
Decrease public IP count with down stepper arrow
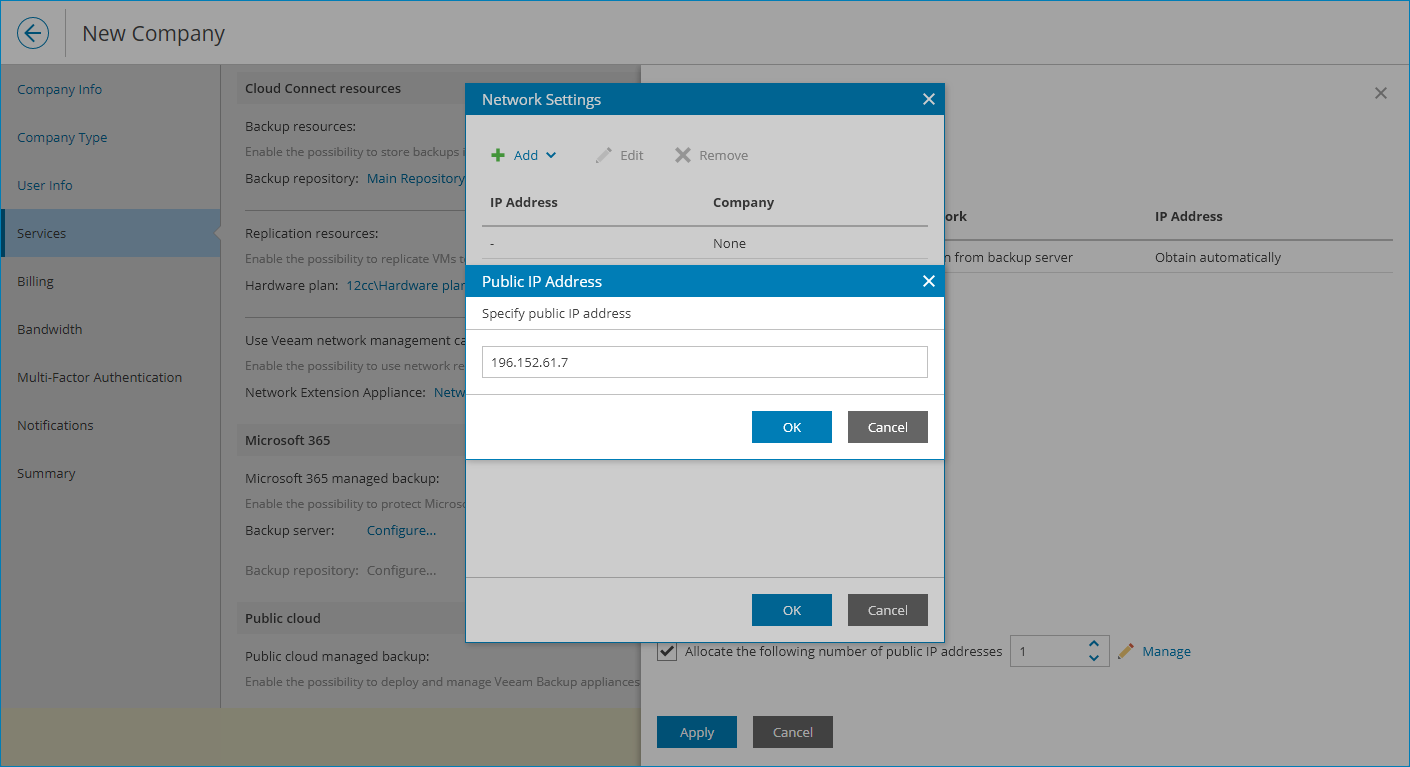(x=1094, y=657)
